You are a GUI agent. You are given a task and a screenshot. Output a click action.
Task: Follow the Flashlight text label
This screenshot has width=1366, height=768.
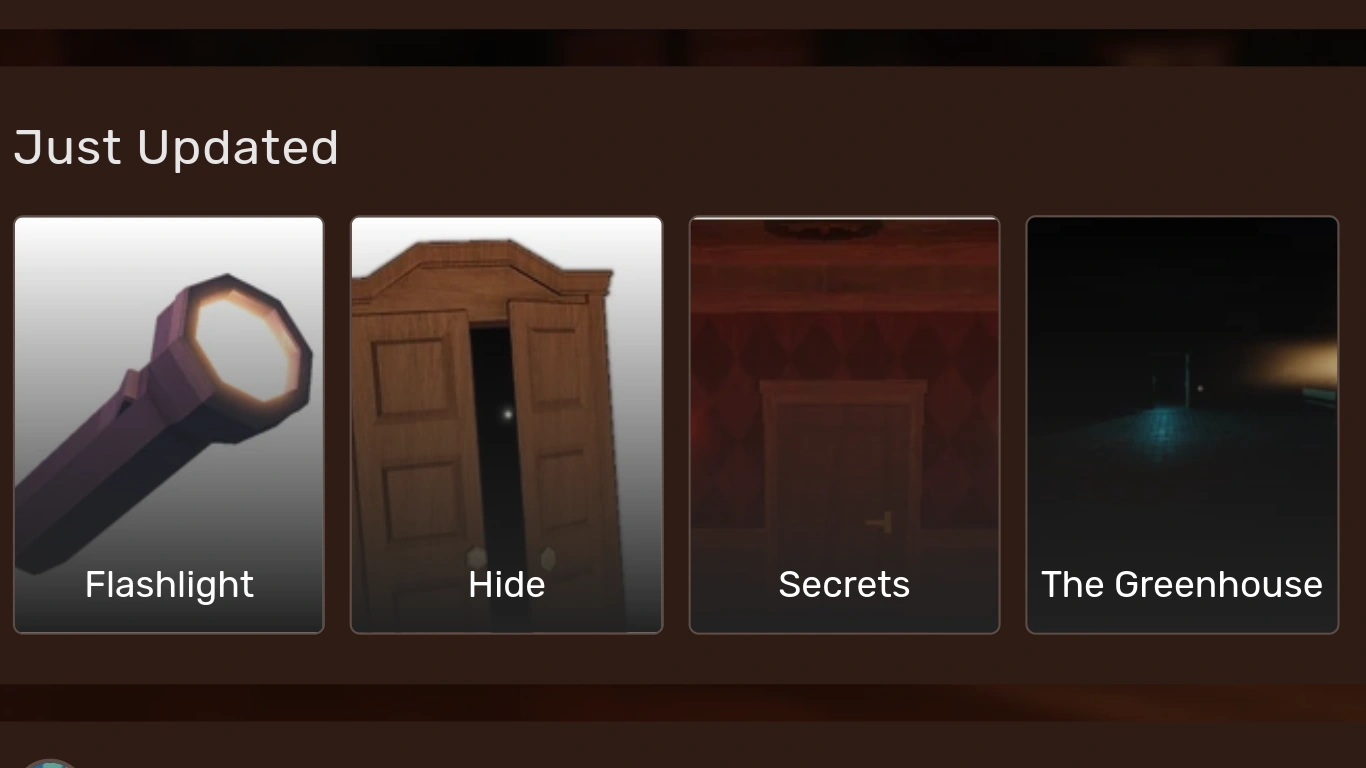169,584
